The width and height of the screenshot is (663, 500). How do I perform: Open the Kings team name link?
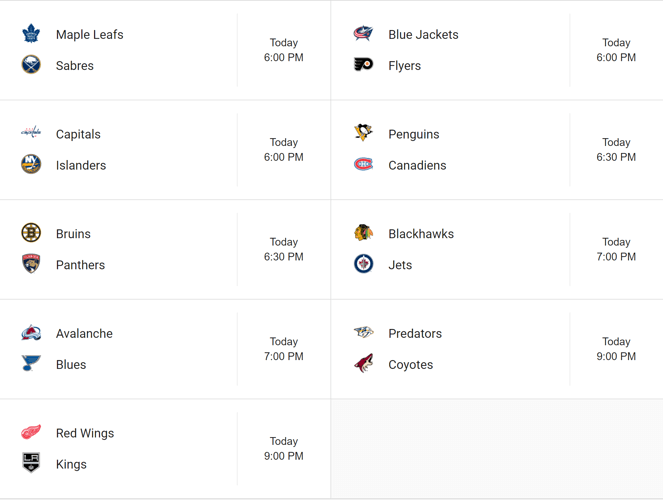pyautogui.click(x=71, y=464)
